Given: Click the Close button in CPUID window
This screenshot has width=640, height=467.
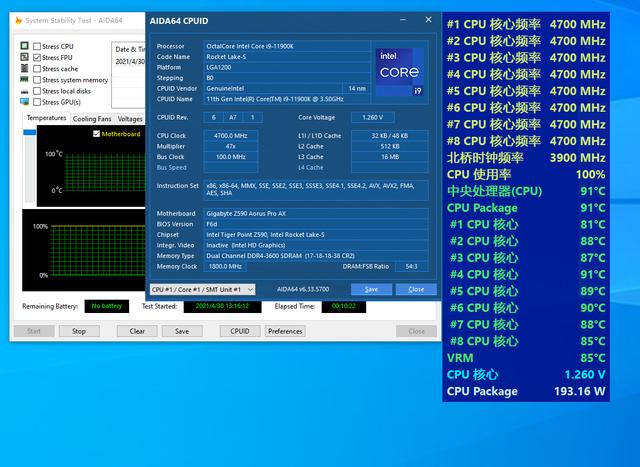Looking at the screenshot, I should click(x=416, y=289).
